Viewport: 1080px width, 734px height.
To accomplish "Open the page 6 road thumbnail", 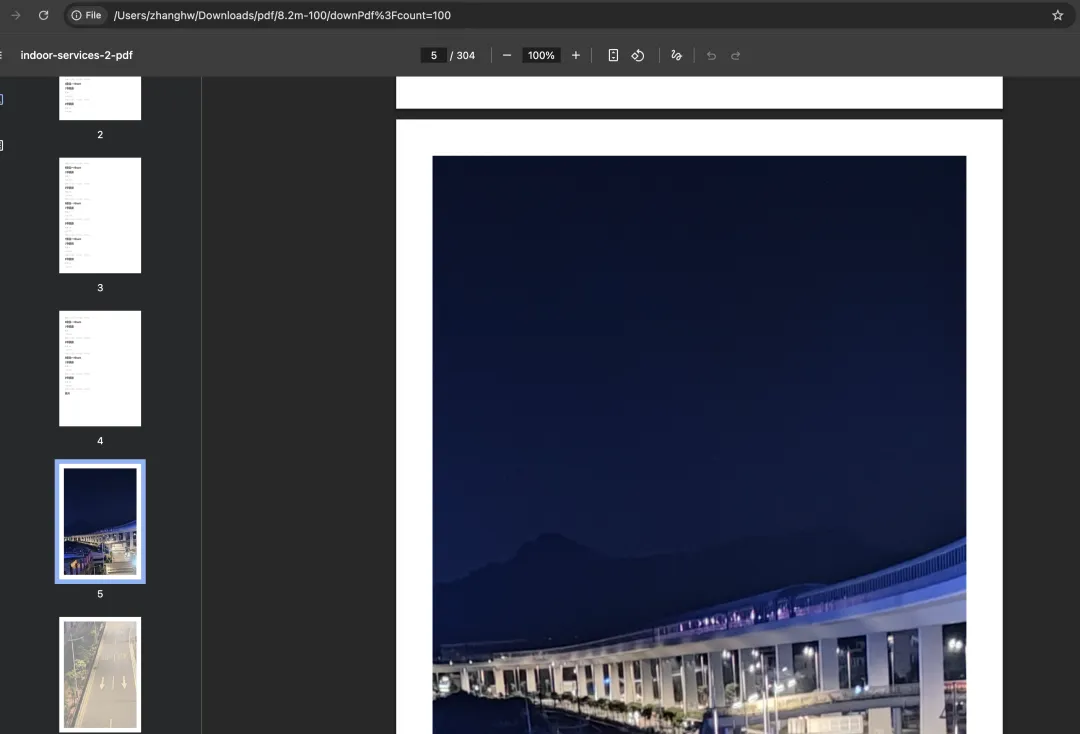I will tap(100, 674).
